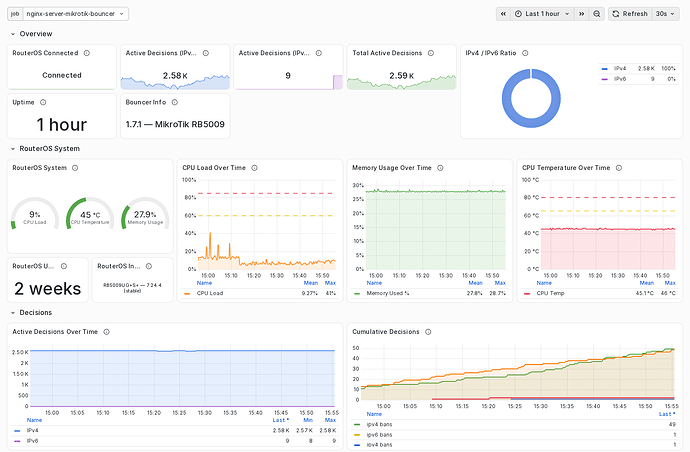The width and height of the screenshot is (690, 452).
Task: Click info icon on RouterOS System gauge panel
Action: coord(75,168)
